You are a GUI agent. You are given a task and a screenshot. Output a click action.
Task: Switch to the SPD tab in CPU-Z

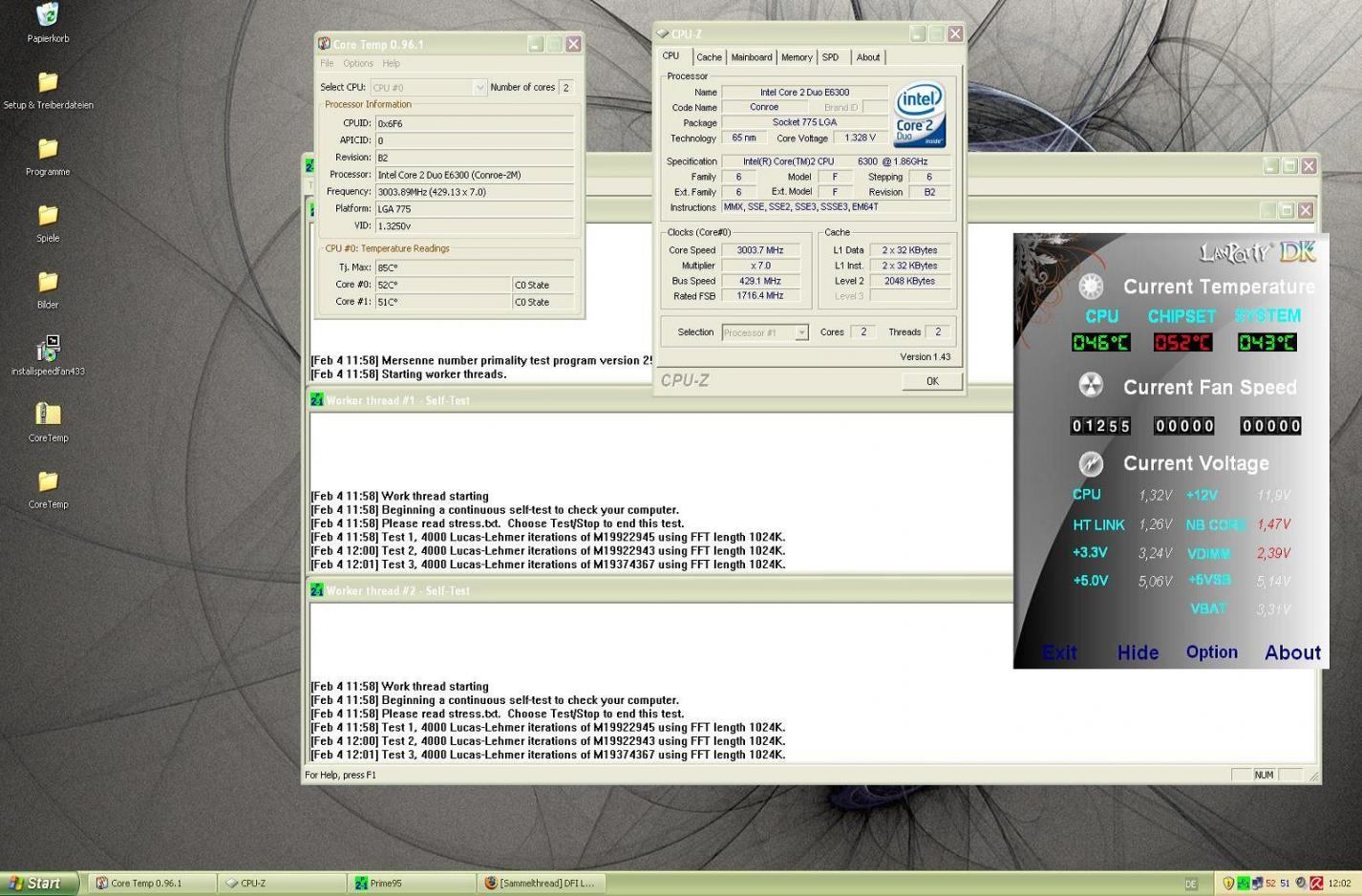click(831, 57)
